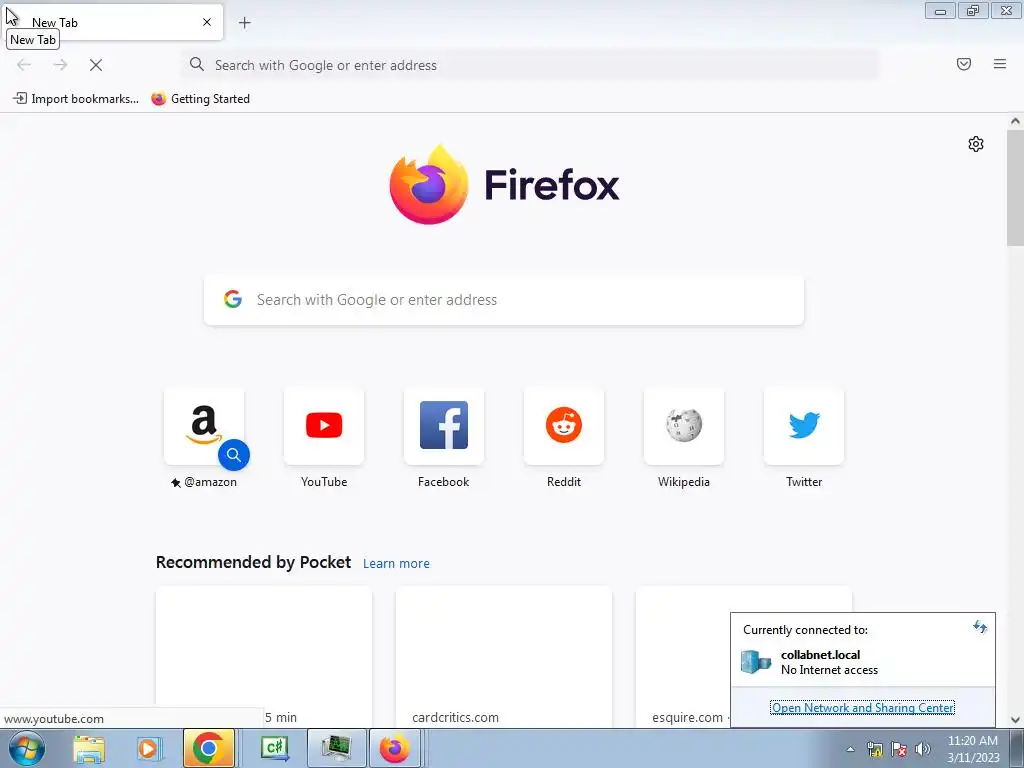The image size is (1024, 768).
Task: Open Windows Explorer from taskbar
Action: tap(89, 748)
